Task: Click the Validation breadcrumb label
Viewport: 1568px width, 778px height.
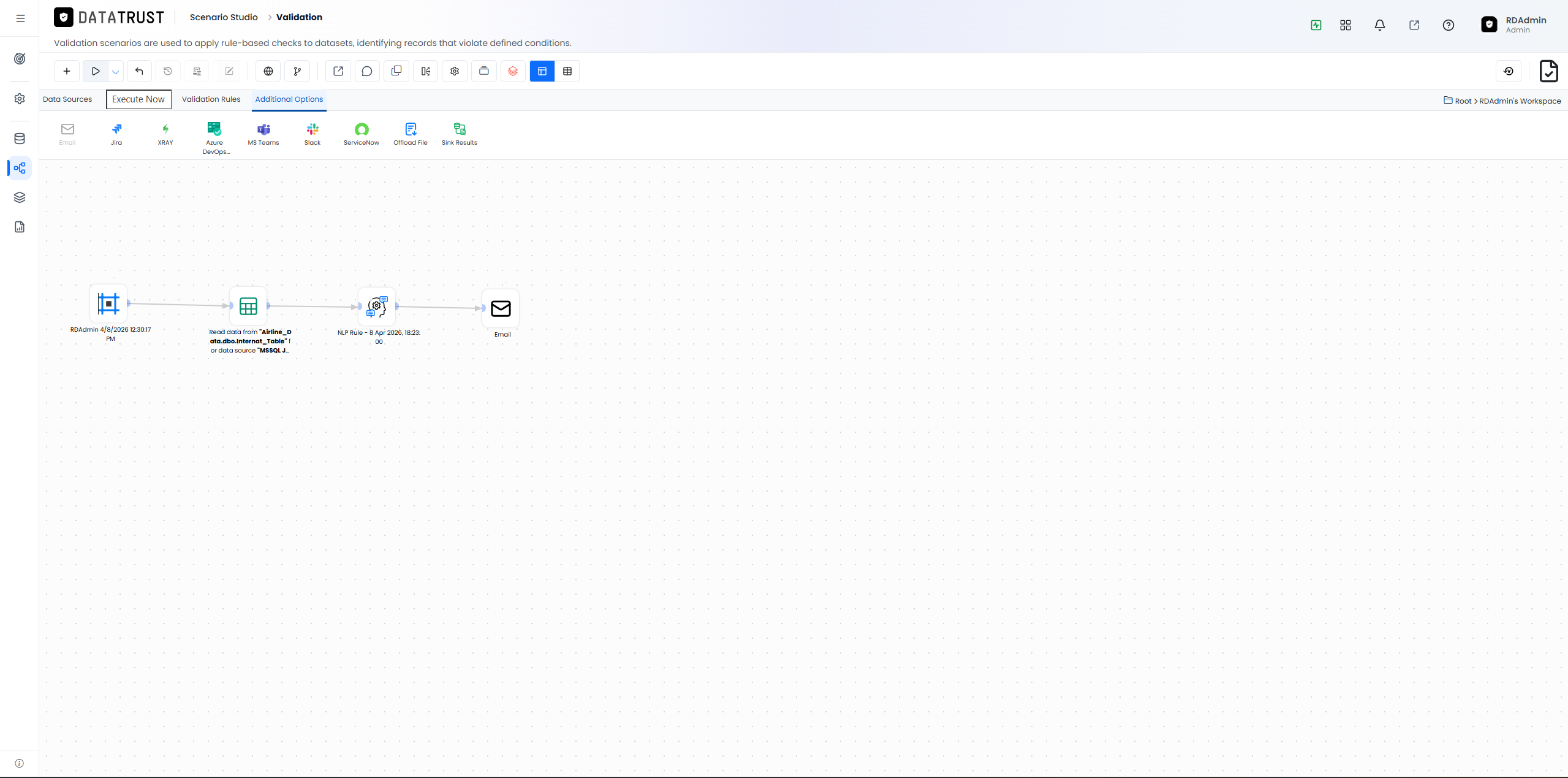Action: click(299, 17)
